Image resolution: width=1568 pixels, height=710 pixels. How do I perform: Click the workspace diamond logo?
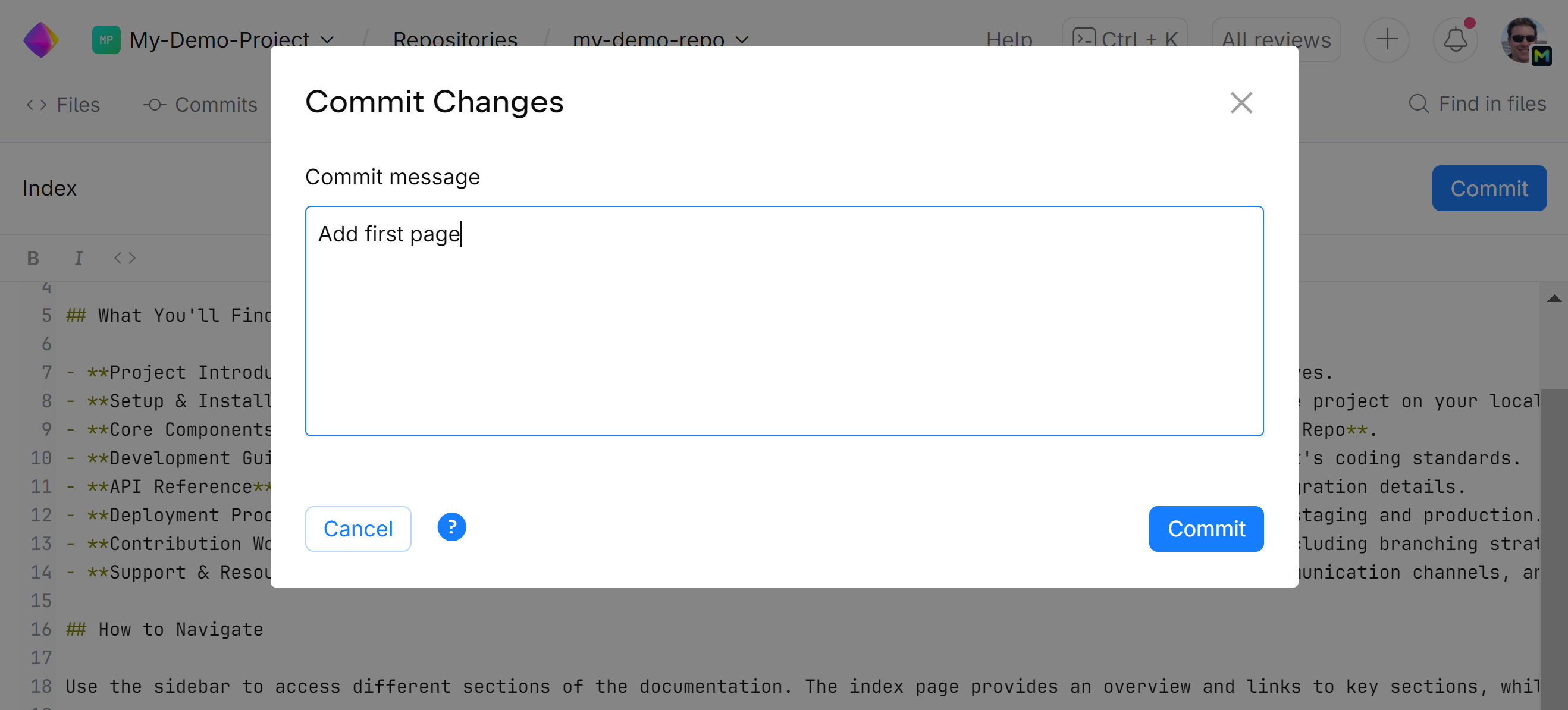40,40
